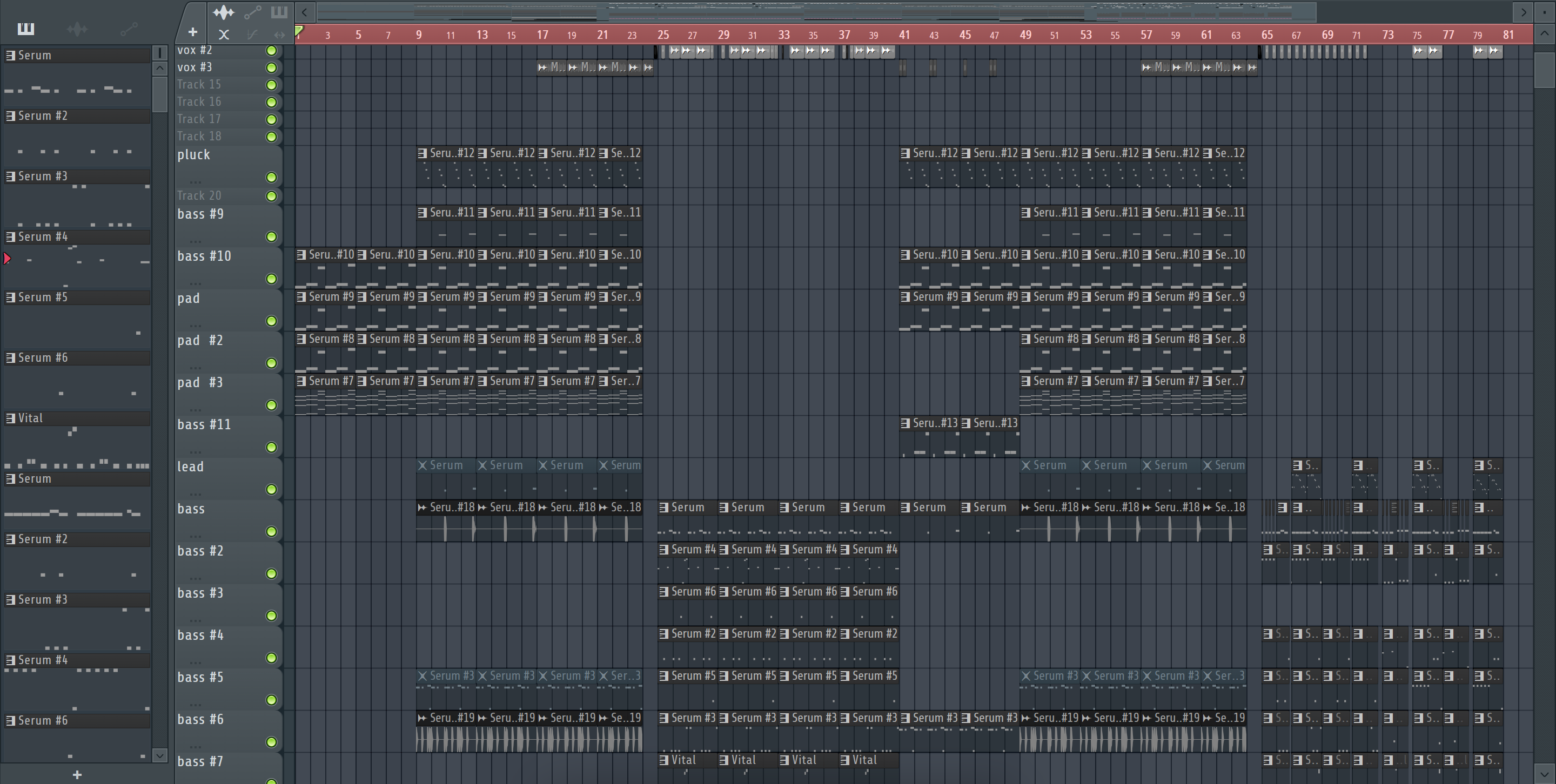Mute the vox #3 track
The width and height of the screenshot is (1556, 784).
click(272, 67)
